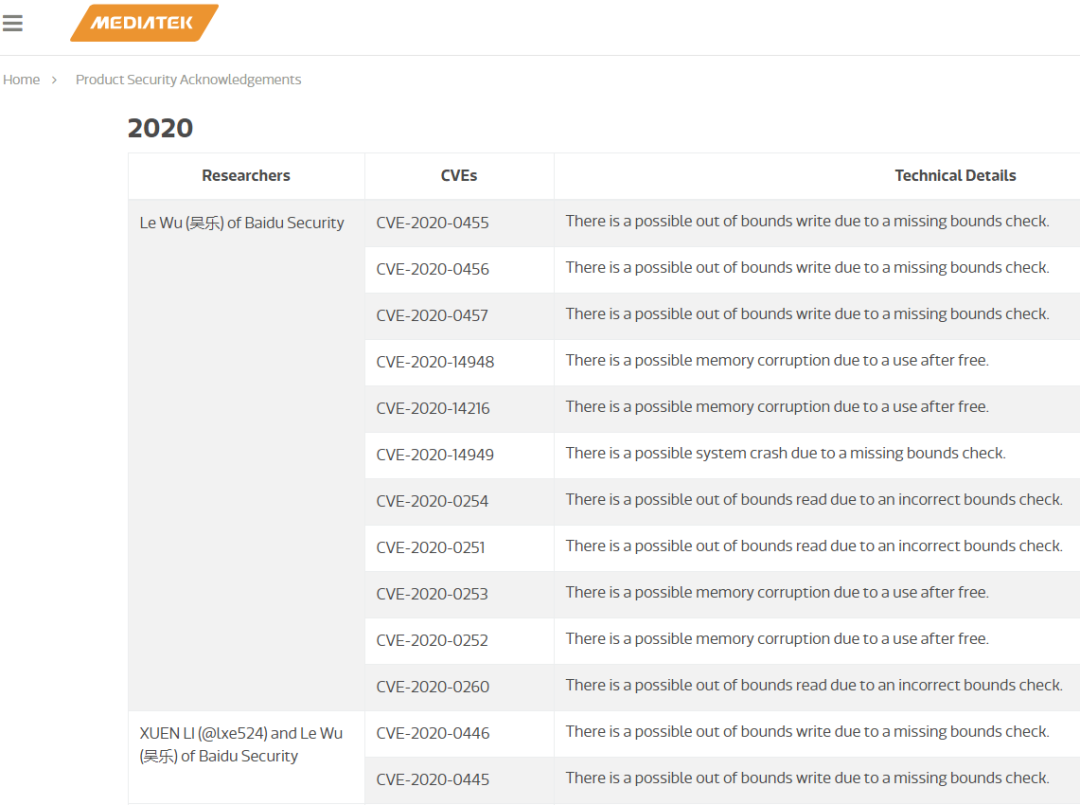The width and height of the screenshot is (1080, 805).
Task: Select the CVE-2020-14949 cell
Action: 459,455
